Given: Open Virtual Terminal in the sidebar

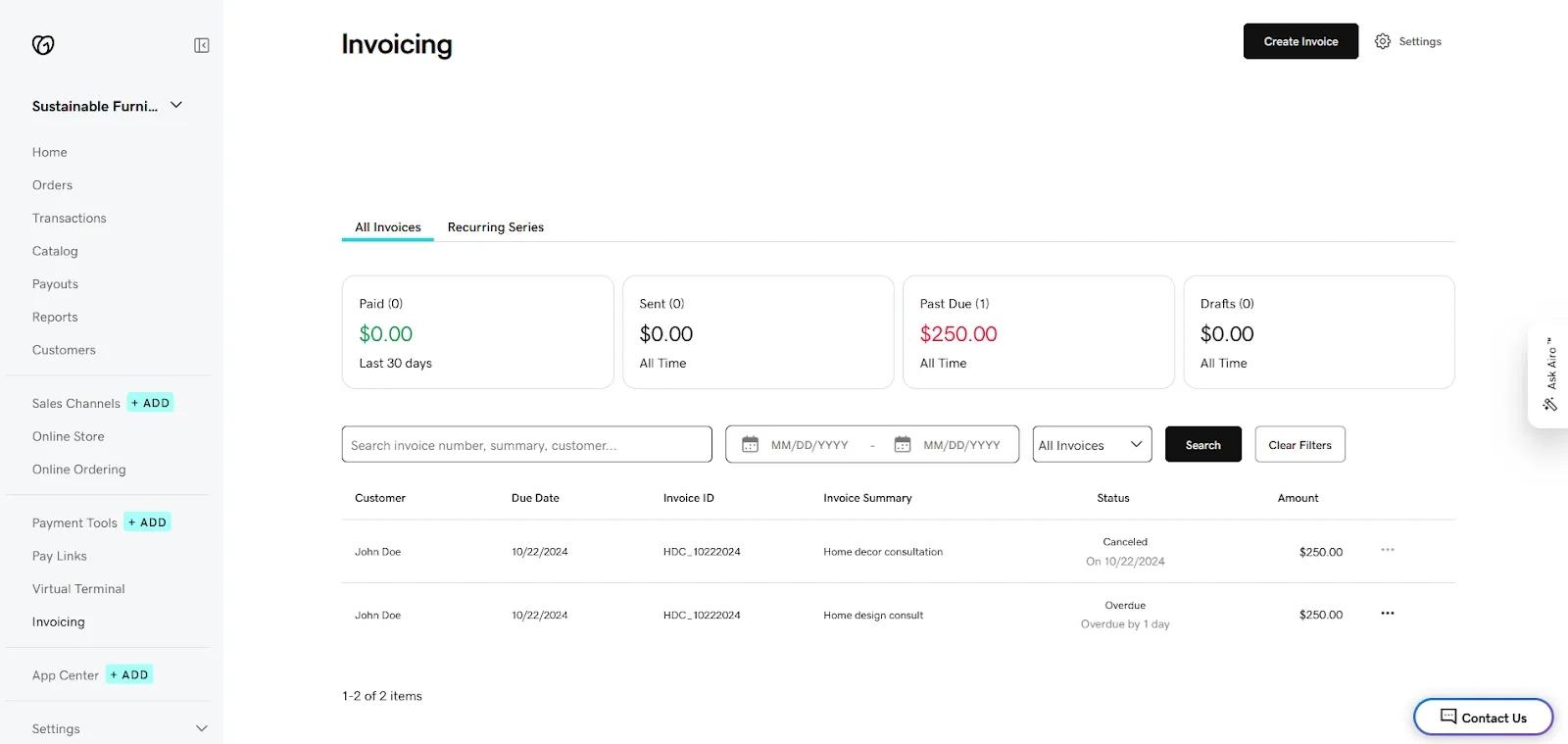Looking at the screenshot, I should pos(78,589).
